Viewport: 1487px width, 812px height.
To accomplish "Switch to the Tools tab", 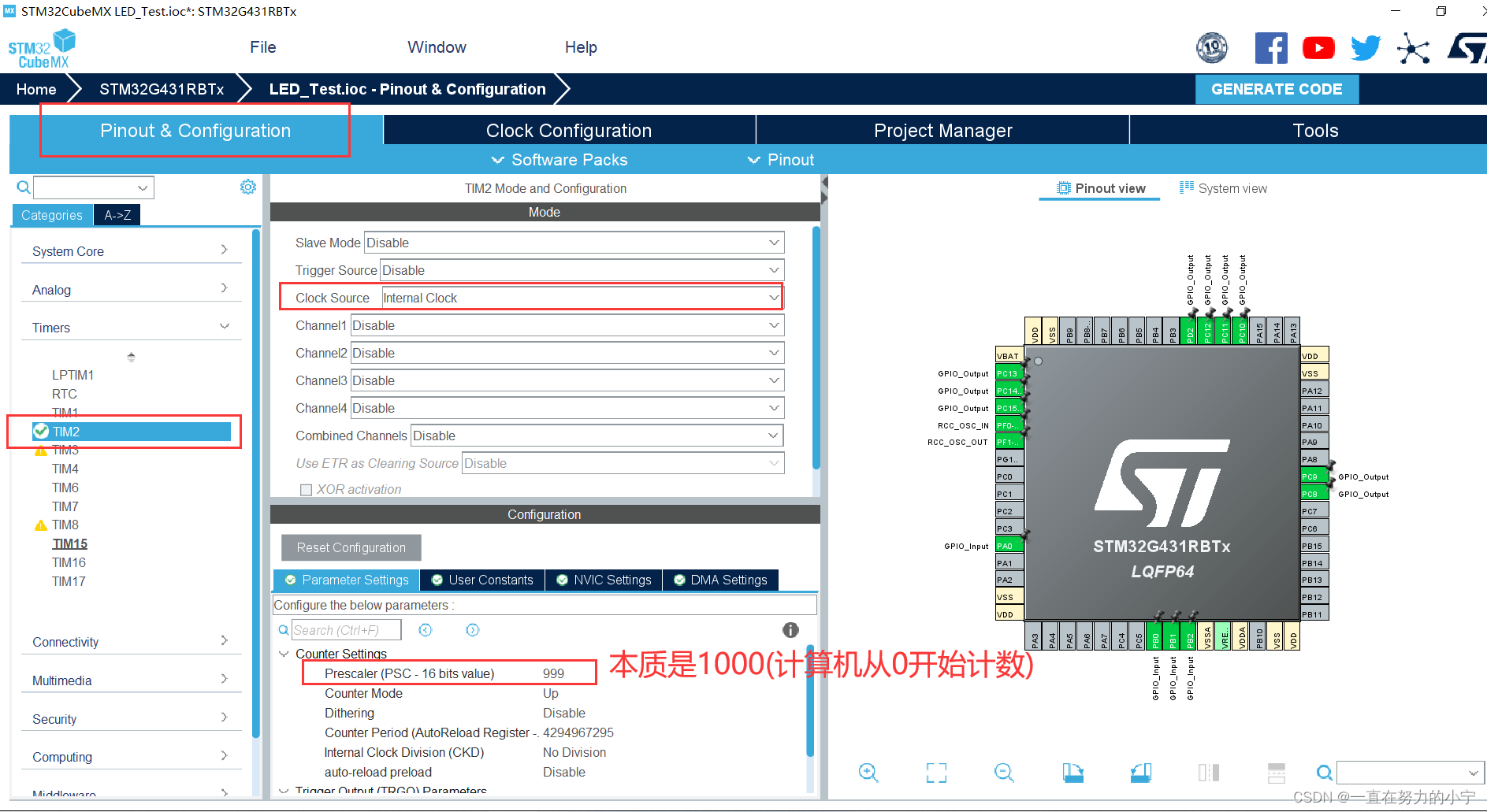I will pos(1315,131).
